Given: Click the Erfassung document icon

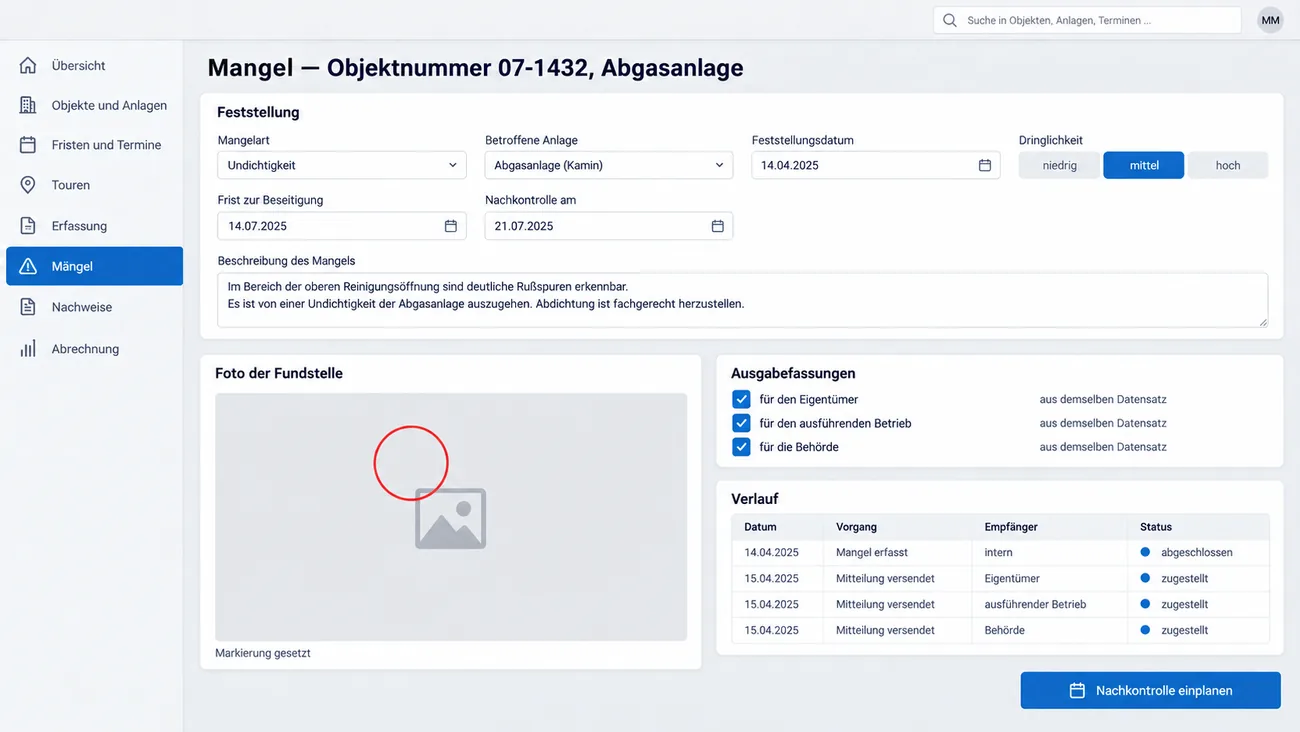Looking at the screenshot, I should (28, 226).
